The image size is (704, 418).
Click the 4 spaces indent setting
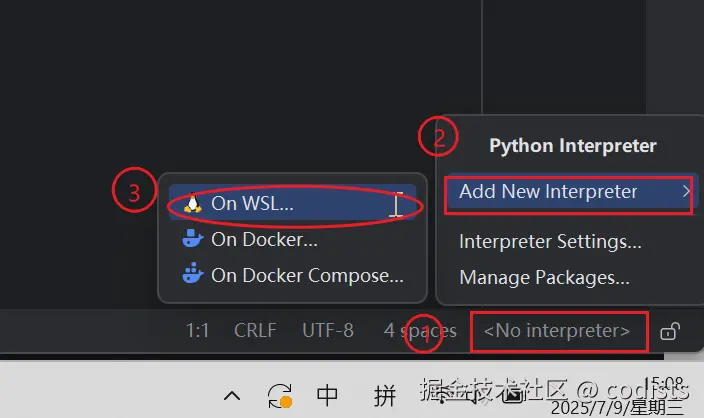[419, 331]
